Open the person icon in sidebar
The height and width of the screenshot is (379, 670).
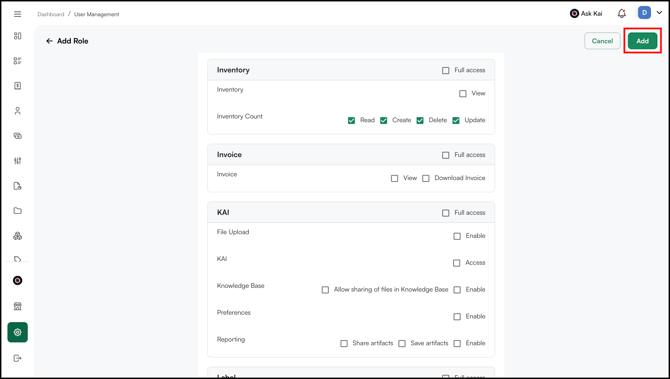[x=18, y=111]
